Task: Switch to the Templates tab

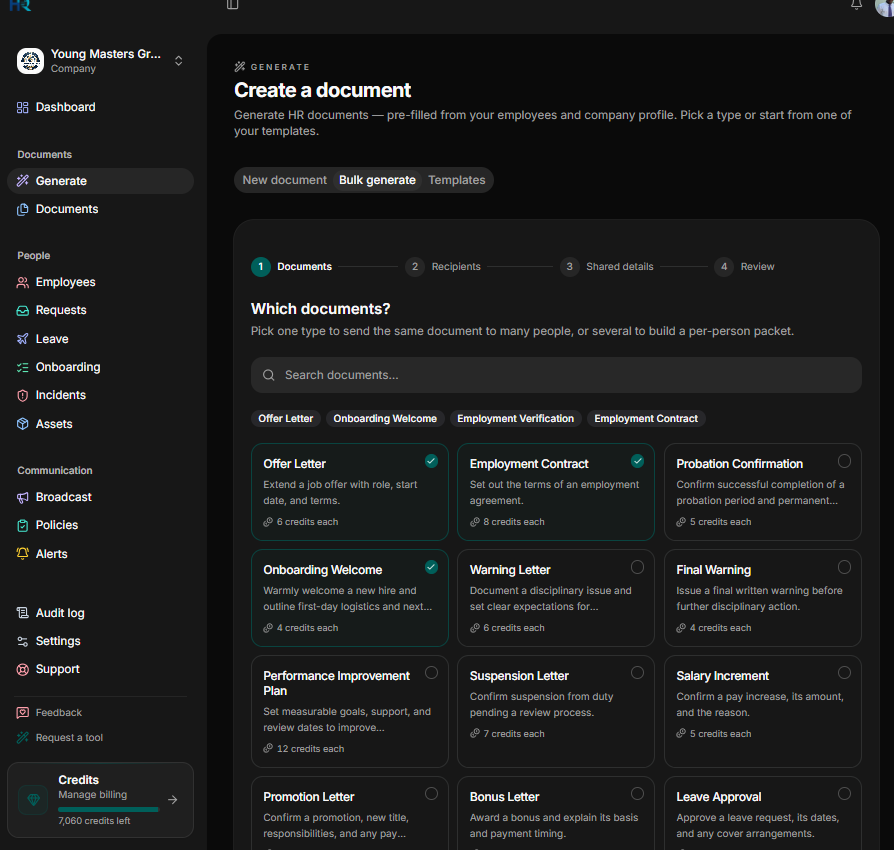Action: pos(457,180)
